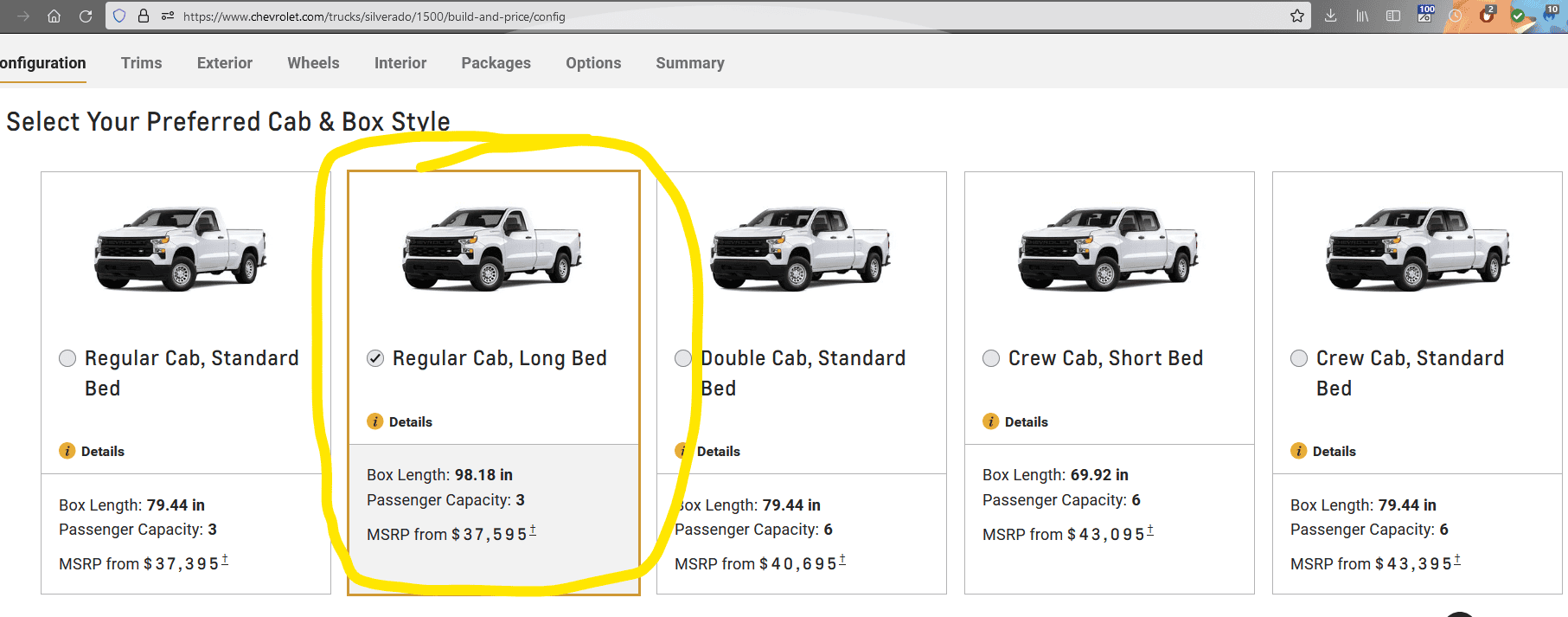The width and height of the screenshot is (1568, 617).
Task: Toggle the browser sidebar view
Action: pyautogui.click(x=1393, y=16)
